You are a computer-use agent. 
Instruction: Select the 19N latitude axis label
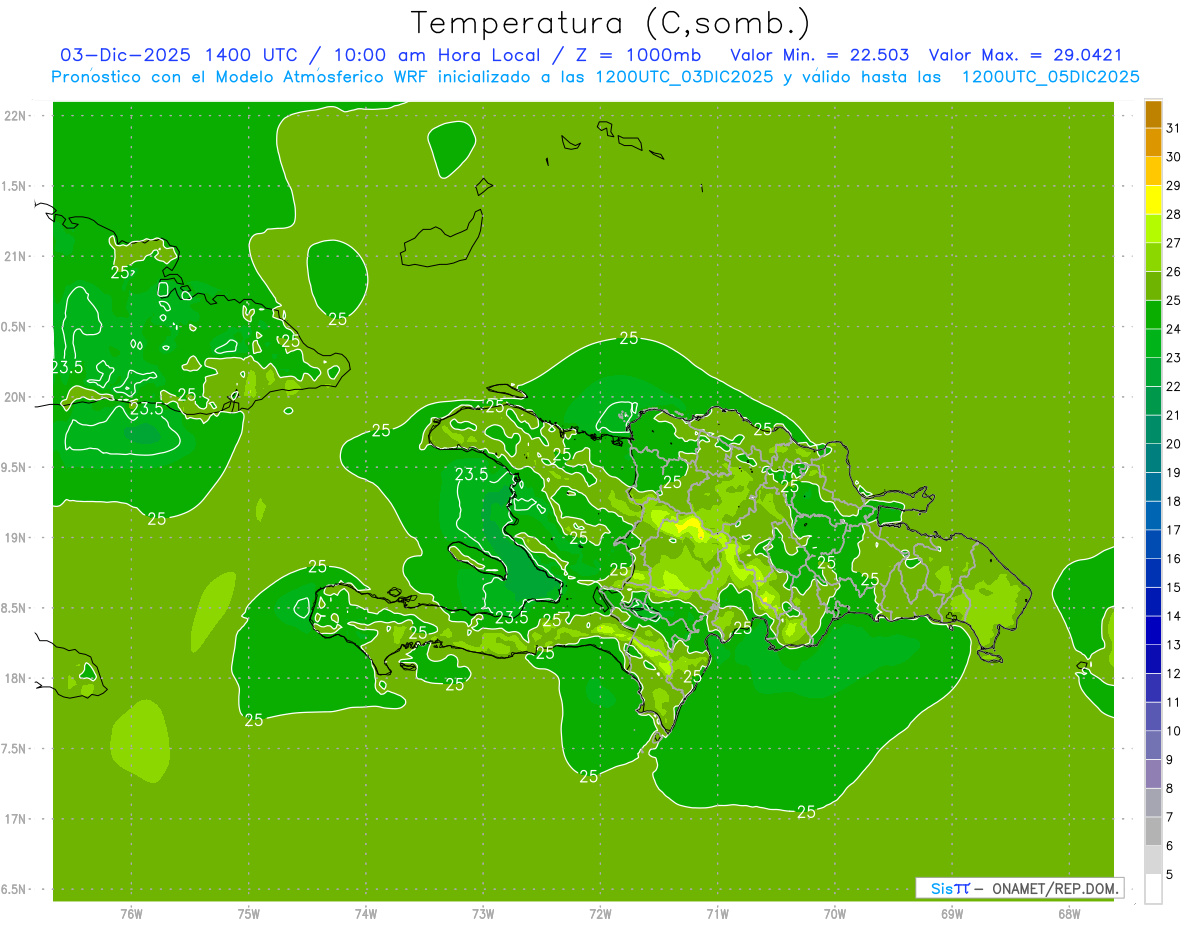(x=16, y=538)
